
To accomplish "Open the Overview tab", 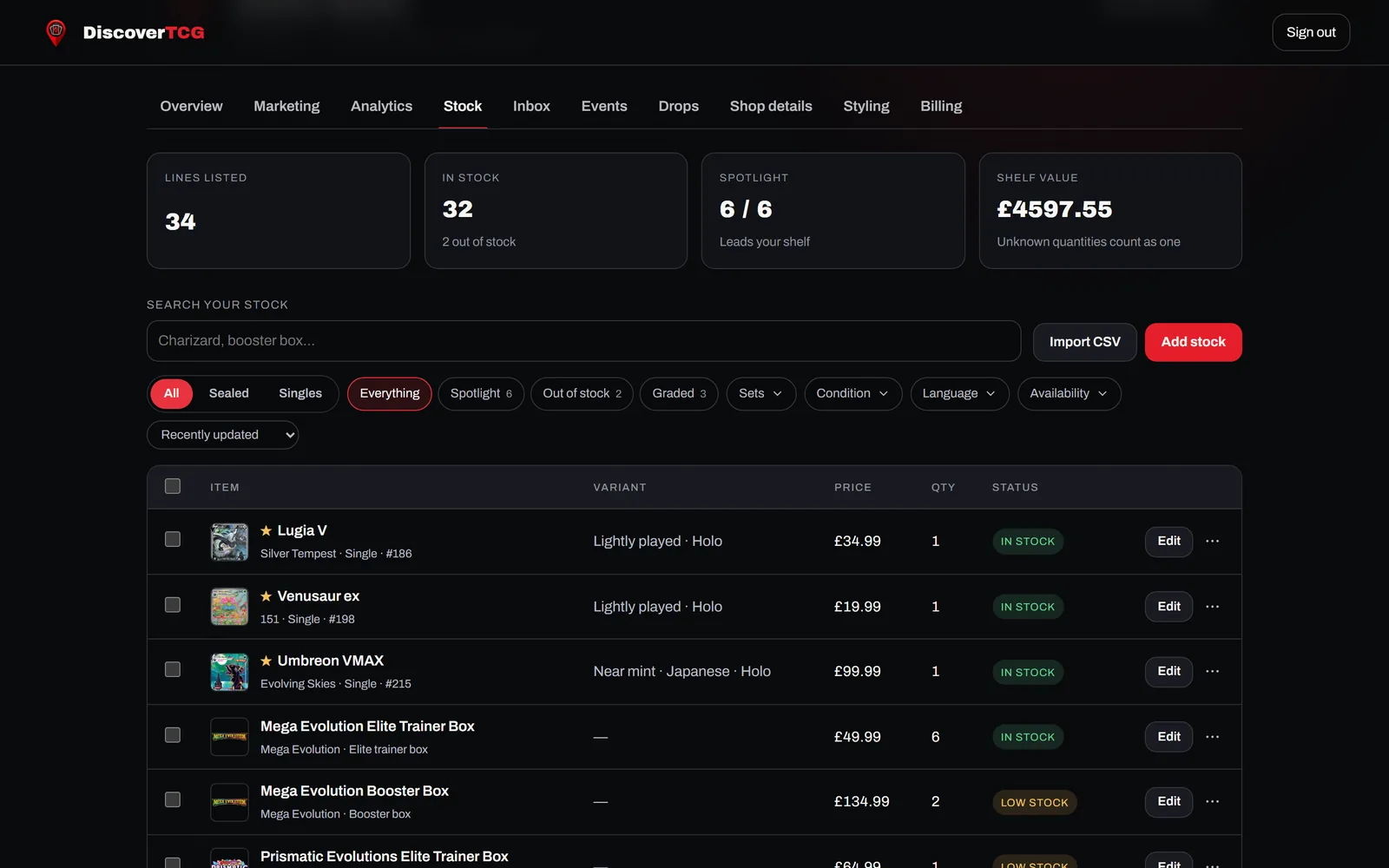I will tap(191, 106).
